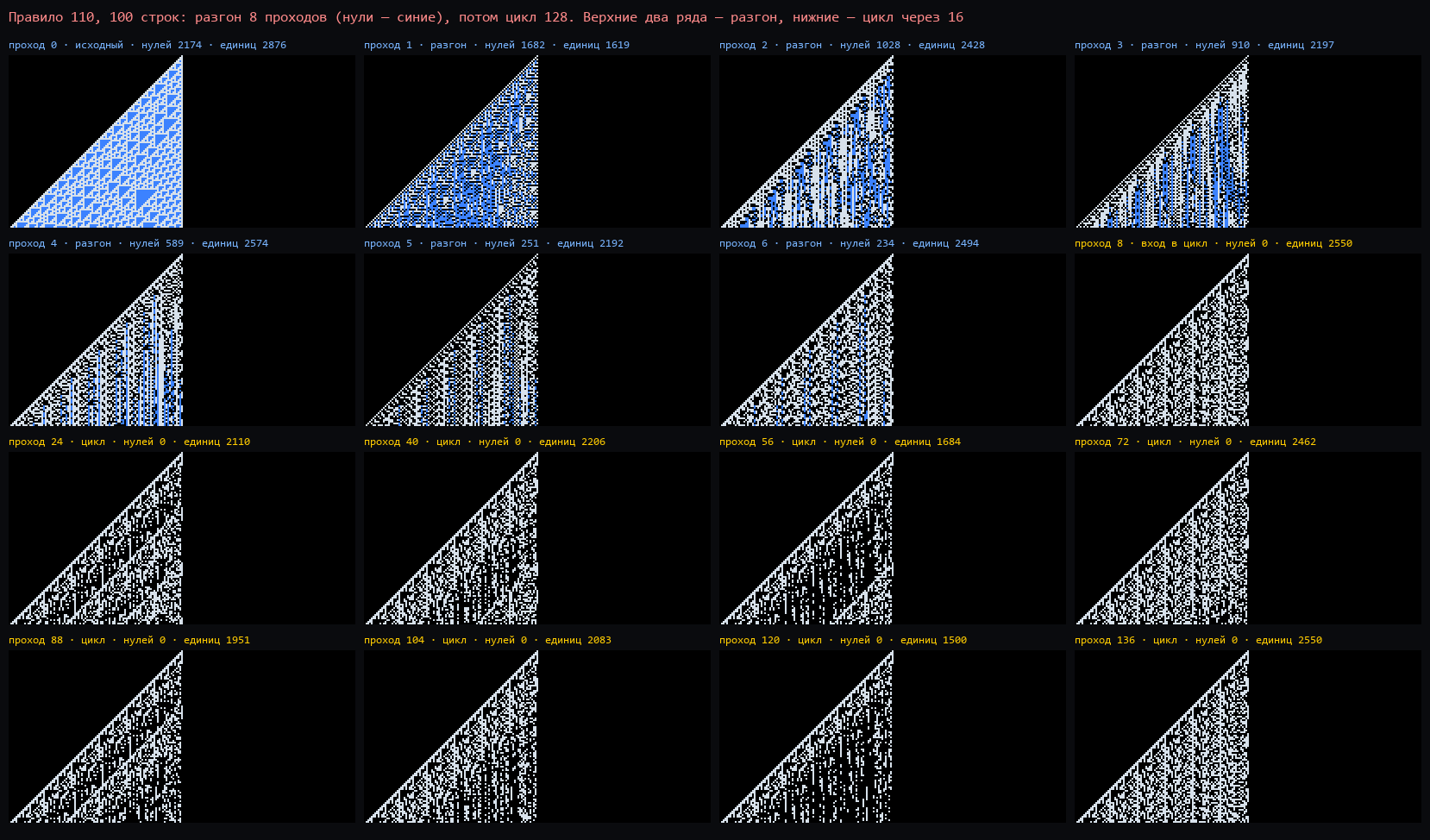Click the caption "проход 0 · исходный · нулей 2174"
This screenshot has width=1430, height=840.
point(147,45)
